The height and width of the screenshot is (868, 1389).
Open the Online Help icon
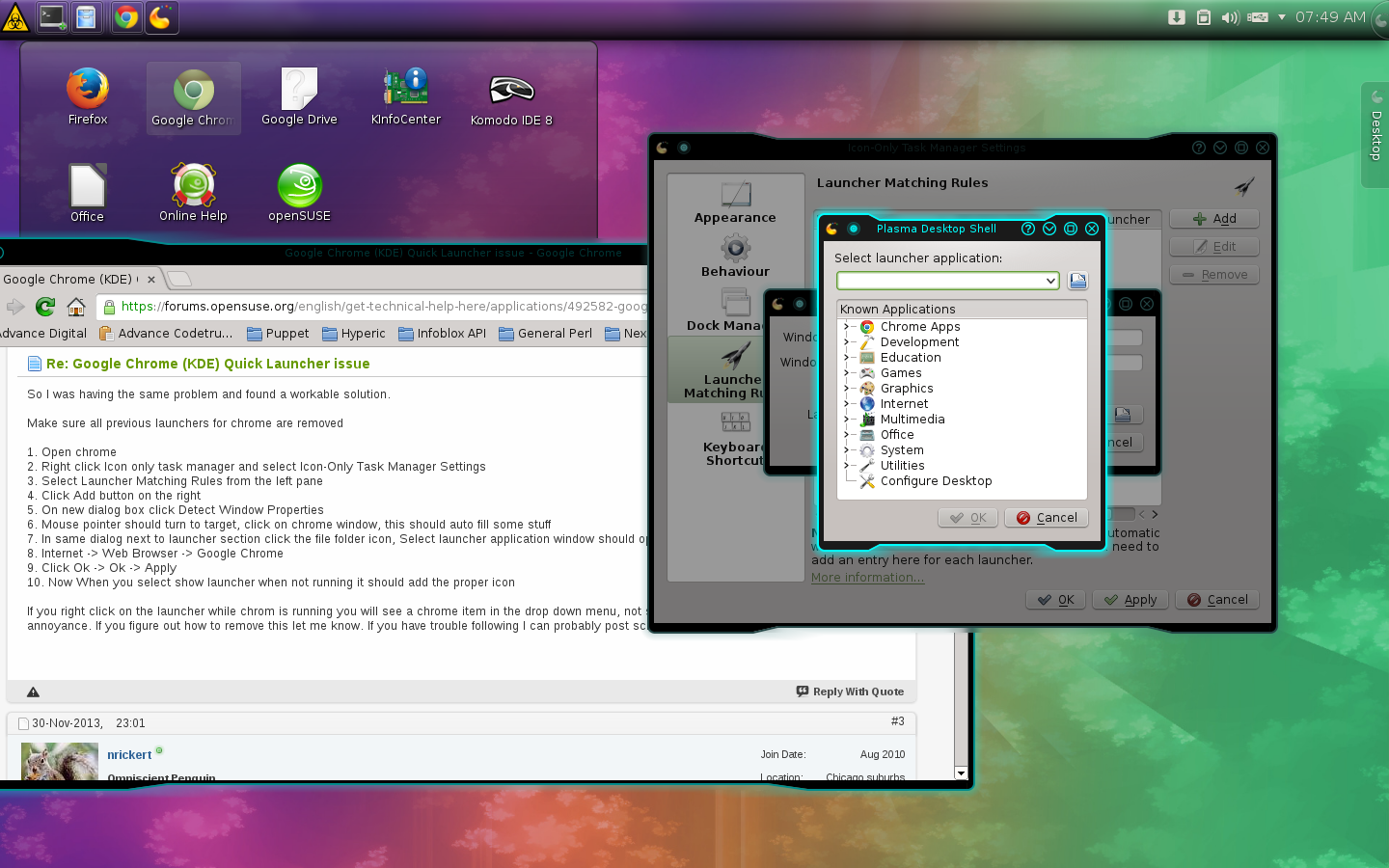[x=193, y=194]
